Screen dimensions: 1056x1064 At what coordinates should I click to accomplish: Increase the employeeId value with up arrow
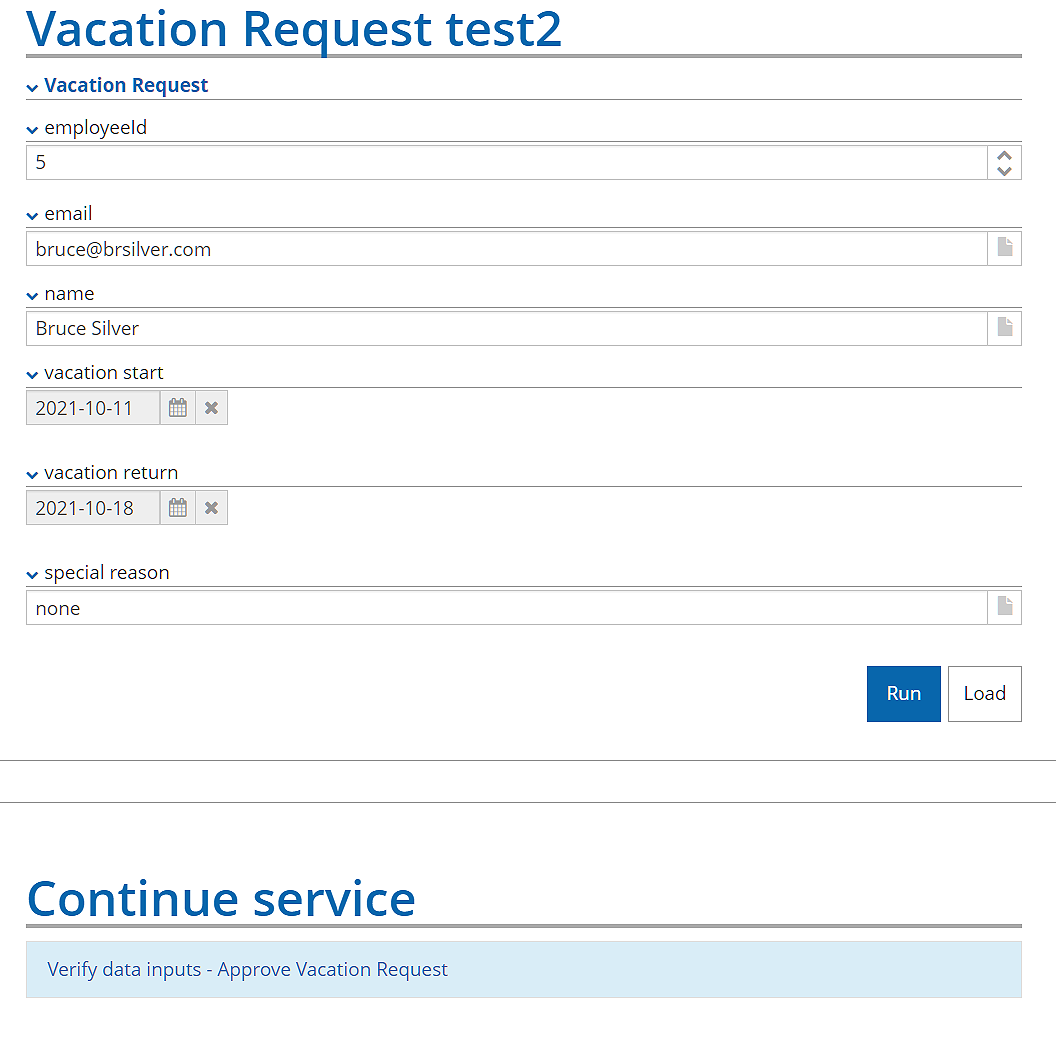pyautogui.click(x=1004, y=155)
